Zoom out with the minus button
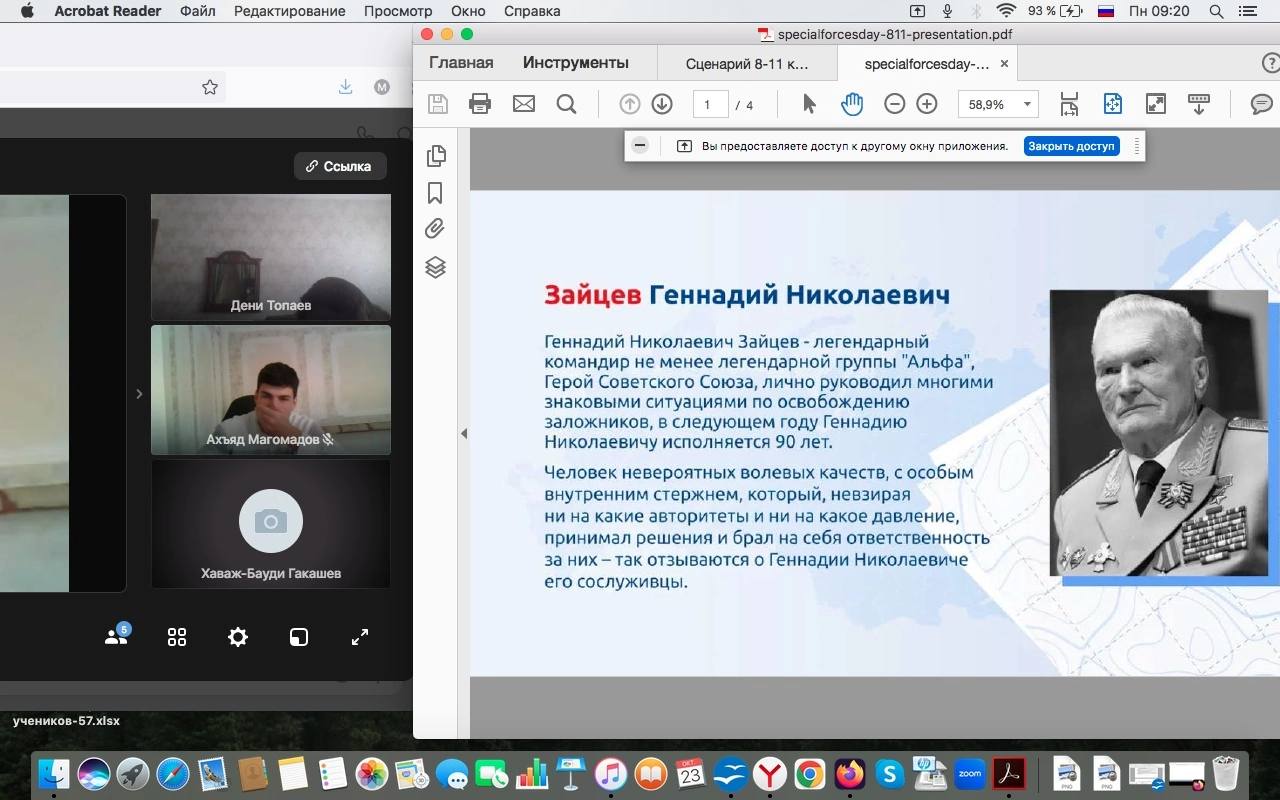 coord(895,104)
